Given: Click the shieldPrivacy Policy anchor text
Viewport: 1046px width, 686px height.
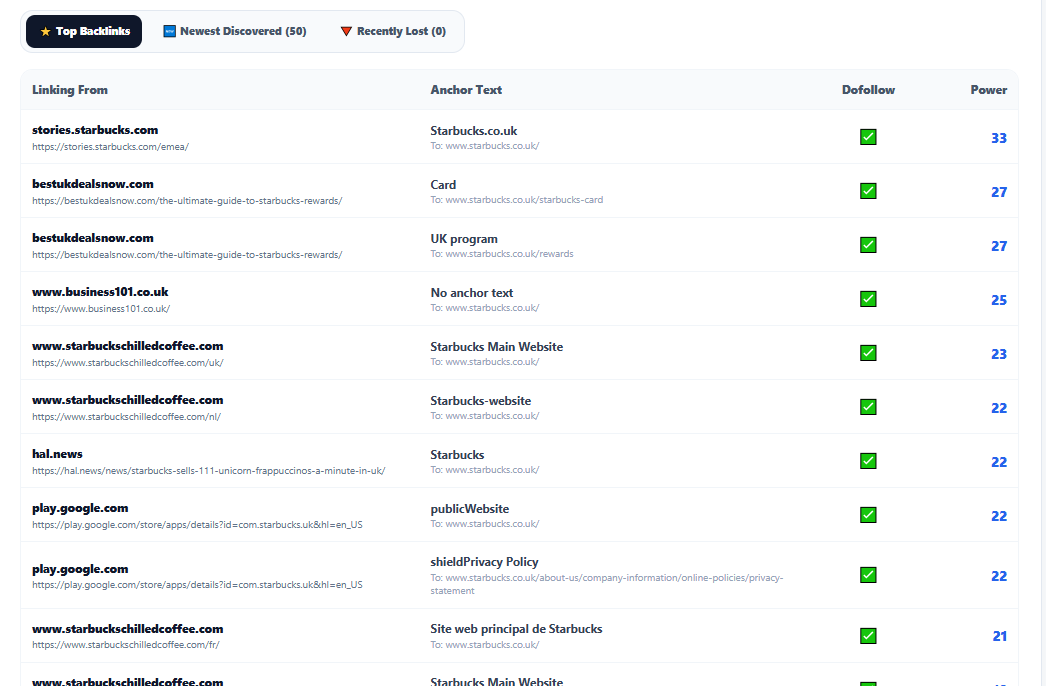Looking at the screenshot, I should 484,563.
